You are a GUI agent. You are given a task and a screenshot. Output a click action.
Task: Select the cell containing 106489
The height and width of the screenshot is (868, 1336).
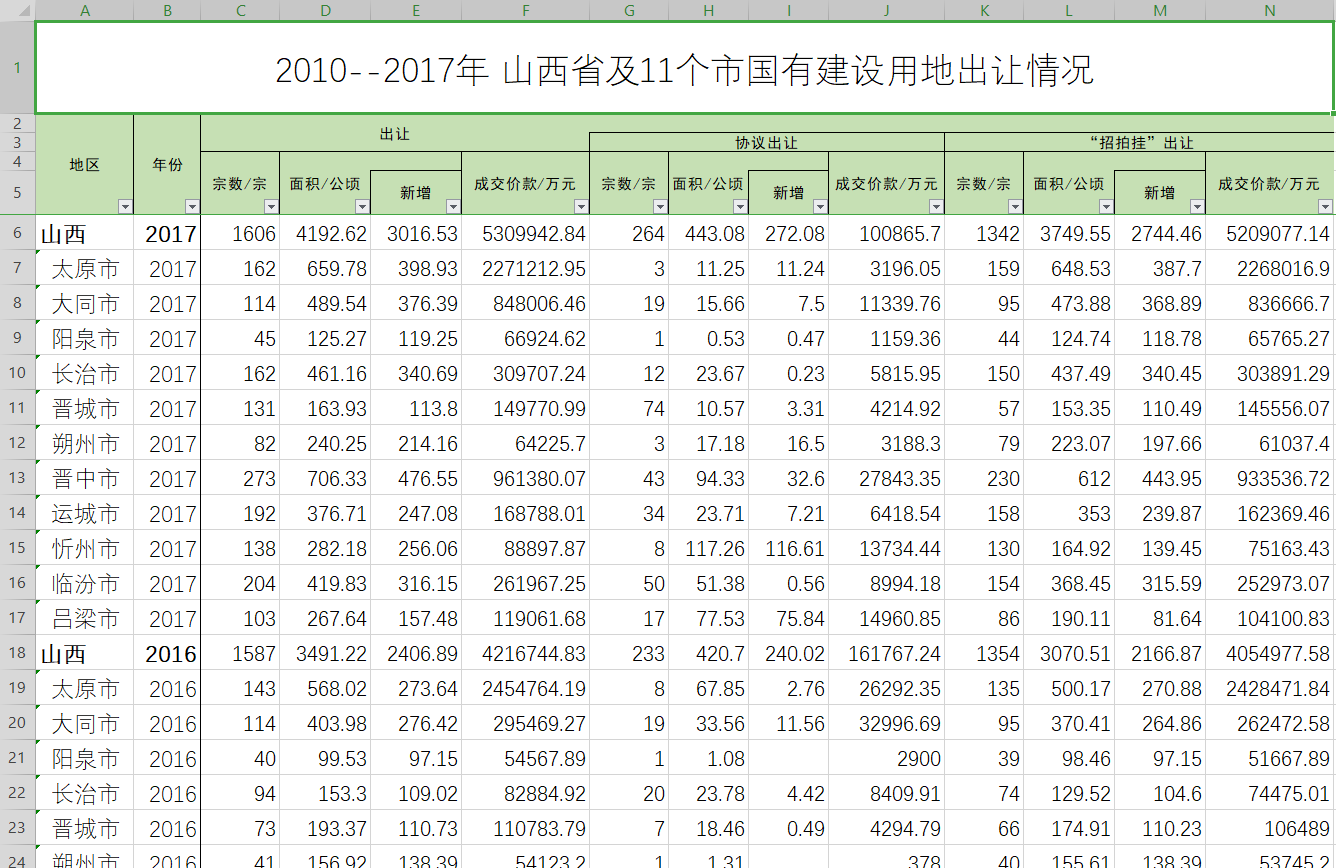[x=1270, y=829]
